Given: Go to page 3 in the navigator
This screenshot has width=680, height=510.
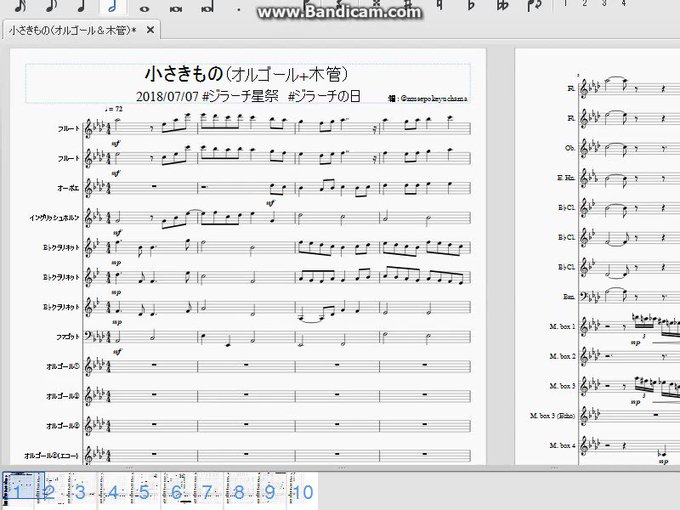Looking at the screenshot, I should coord(80,492).
